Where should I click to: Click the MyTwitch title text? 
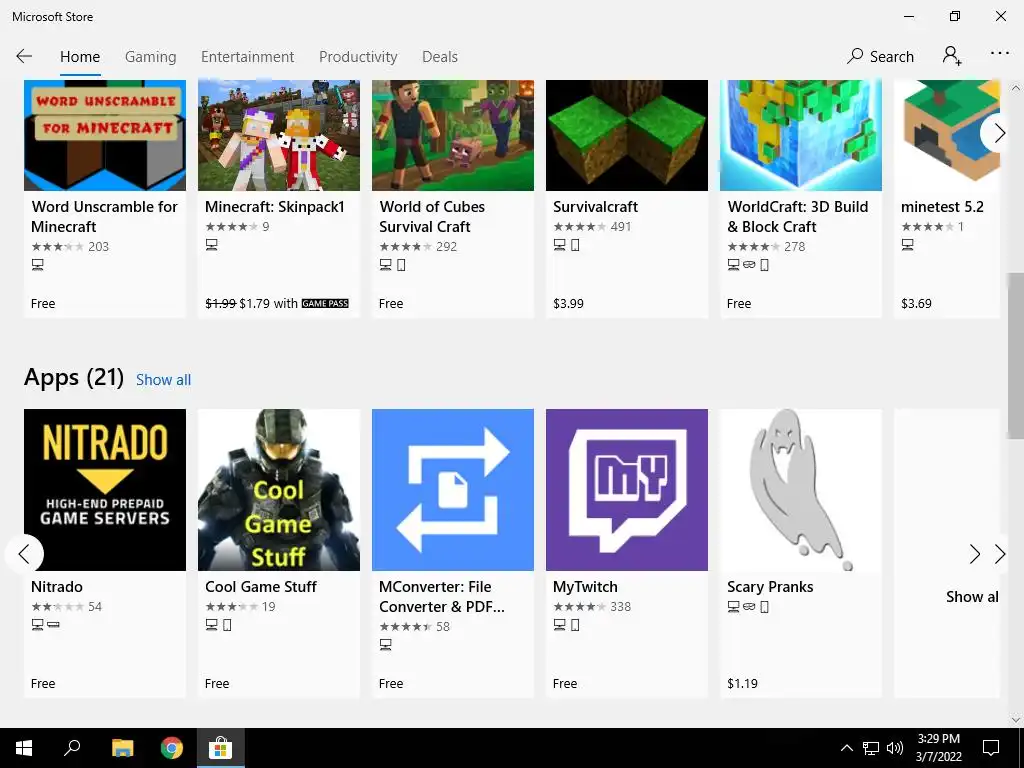(585, 586)
